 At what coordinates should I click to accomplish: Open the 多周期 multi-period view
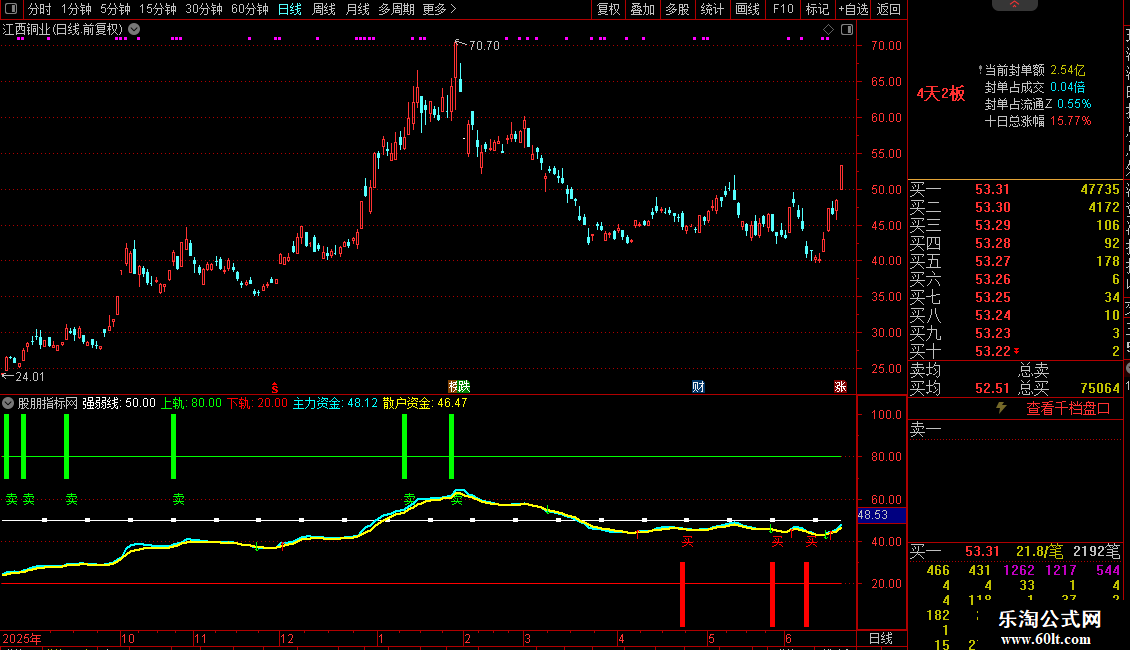pos(396,9)
